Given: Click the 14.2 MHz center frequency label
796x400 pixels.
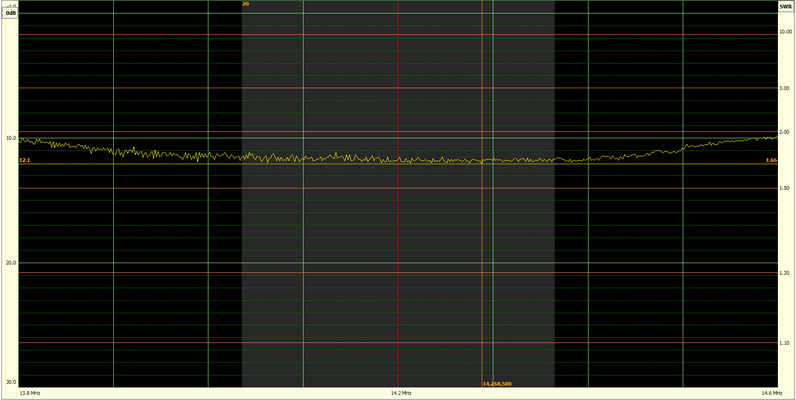Looking at the screenshot, I should [x=401, y=393].
